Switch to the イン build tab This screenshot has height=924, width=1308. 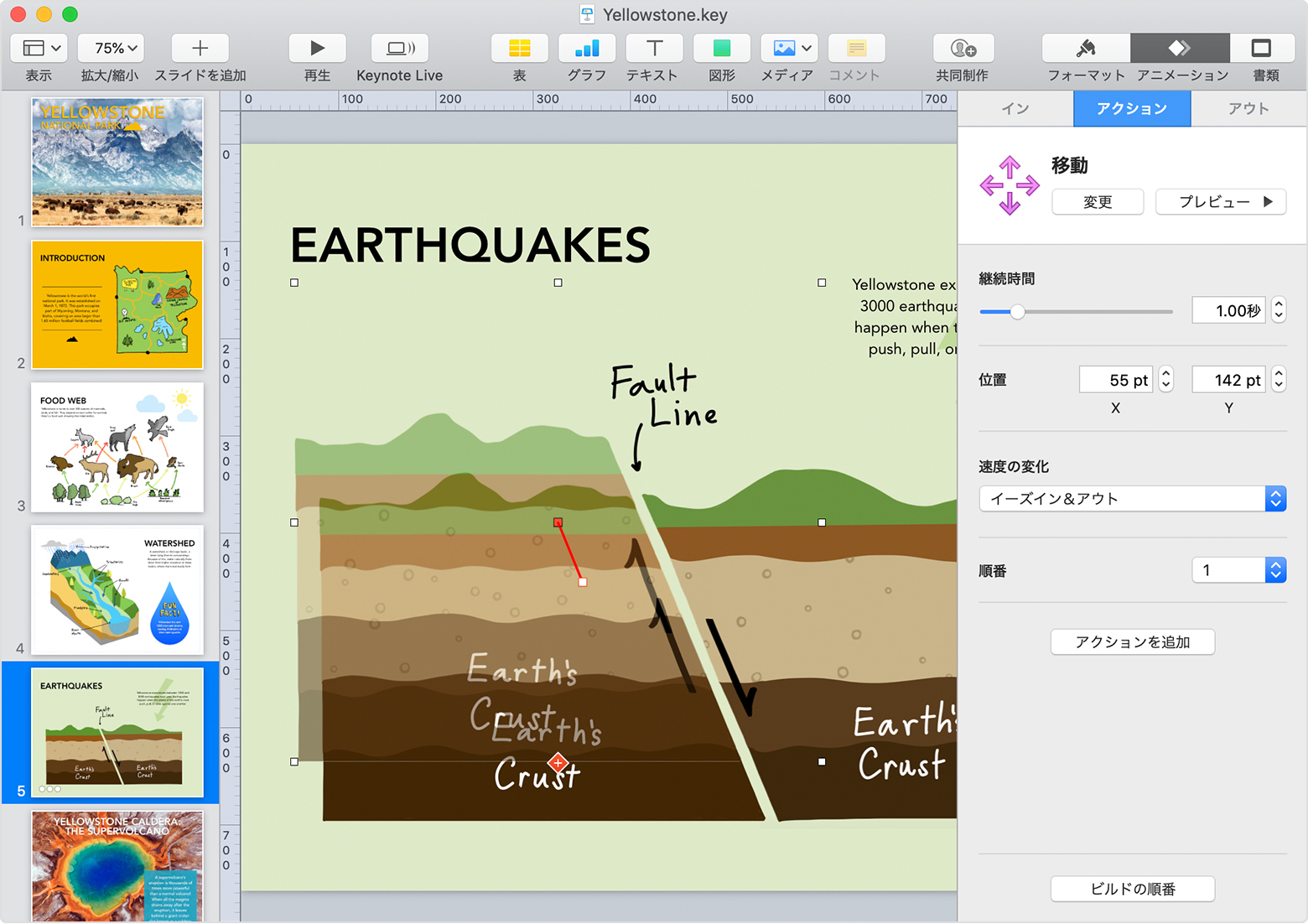tap(1015, 109)
